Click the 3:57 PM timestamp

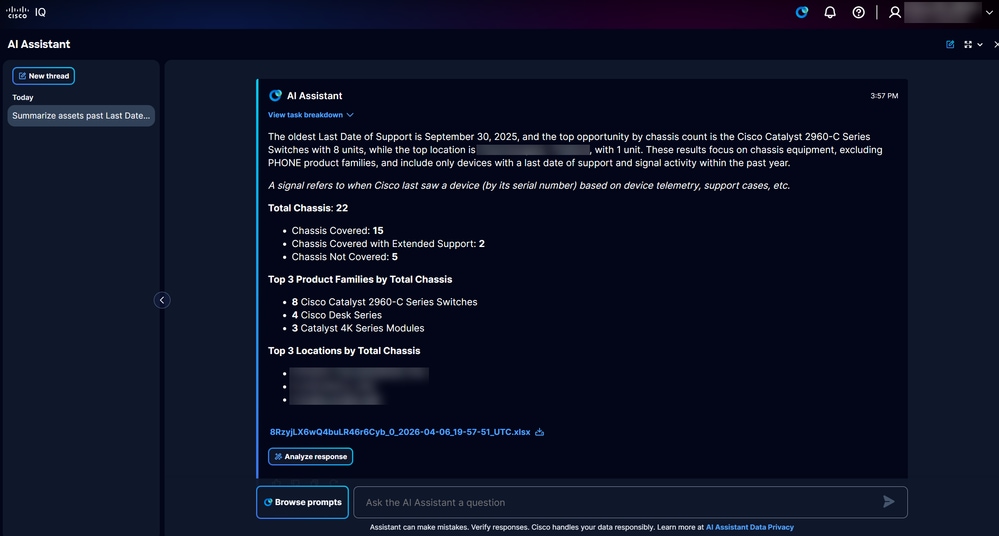point(884,96)
